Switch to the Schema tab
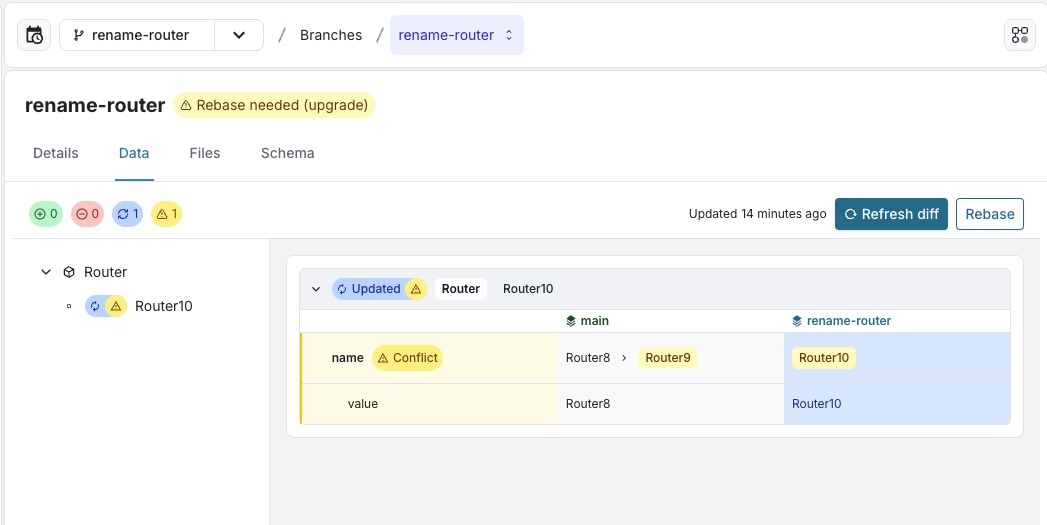The height and width of the screenshot is (525, 1047). [x=287, y=153]
